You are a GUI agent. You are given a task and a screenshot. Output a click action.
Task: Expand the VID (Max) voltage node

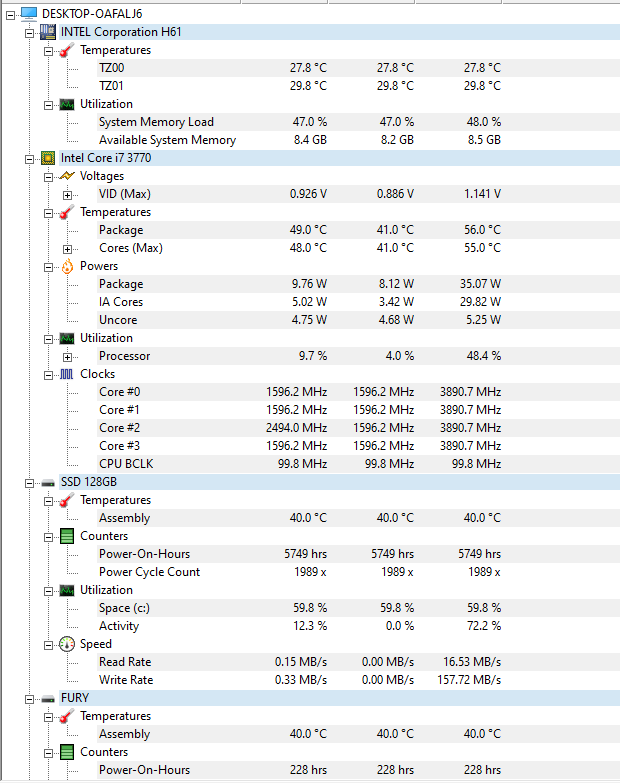click(67, 194)
